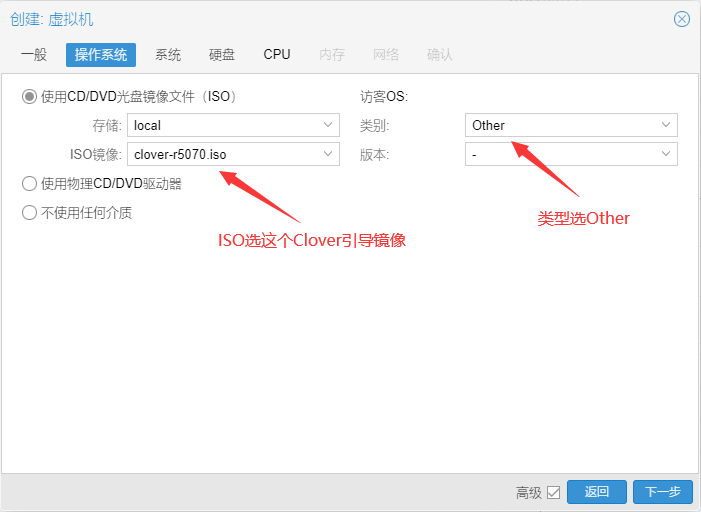
Task: Go to the CPU tab
Action: coord(277,54)
